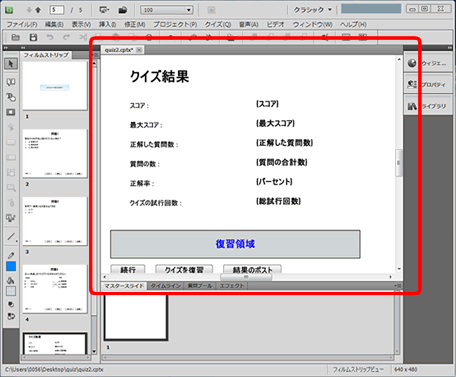The image size is (456, 377).
Task: Go to previous slide with down arrow
Action: 29,10
